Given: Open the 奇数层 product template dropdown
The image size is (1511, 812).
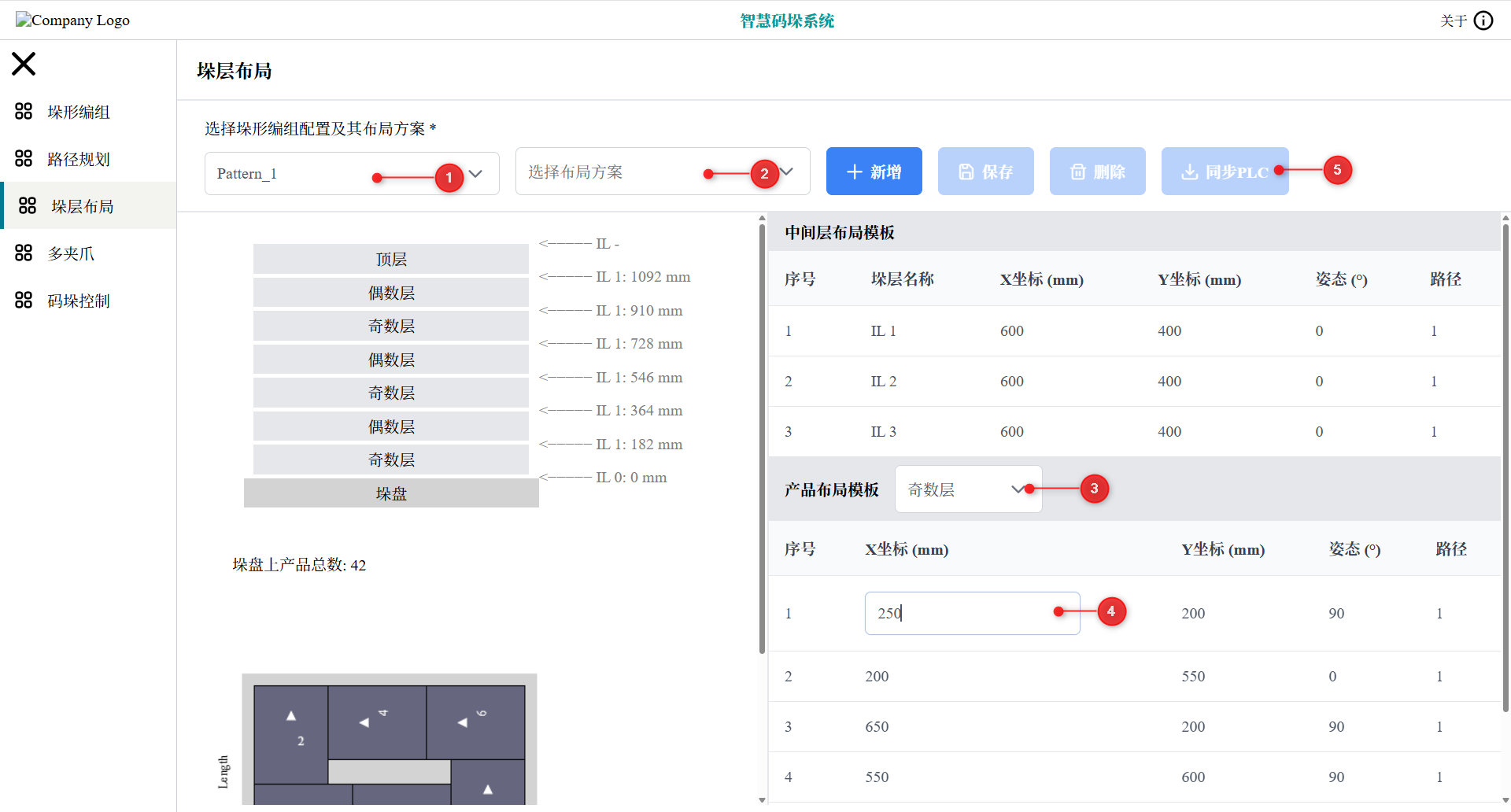Looking at the screenshot, I should pos(969,489).
